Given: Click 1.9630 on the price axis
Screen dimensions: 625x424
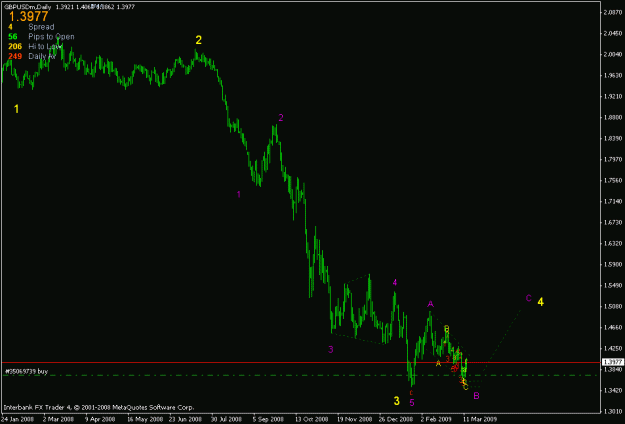Looking at the screenshot, I should click(611, 75).
